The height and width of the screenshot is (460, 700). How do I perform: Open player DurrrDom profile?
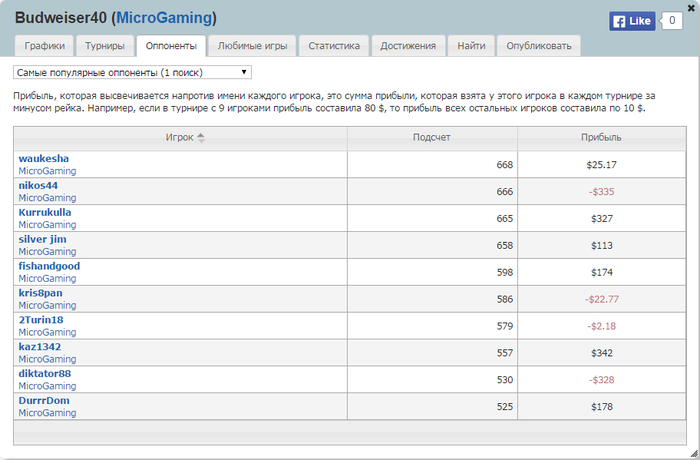pos(44,401)
